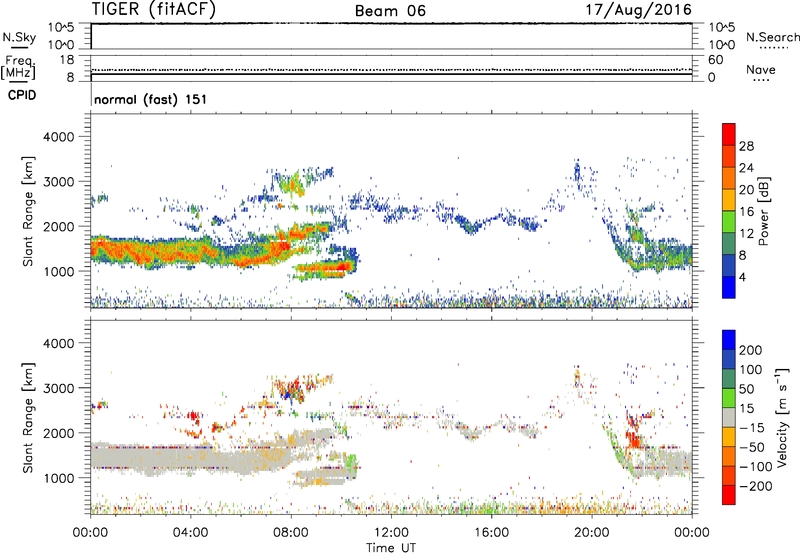Screen dimensions: 800x554
Task: Click the "Freq. [MHz]" axis label
Action: tap(19, 68)
